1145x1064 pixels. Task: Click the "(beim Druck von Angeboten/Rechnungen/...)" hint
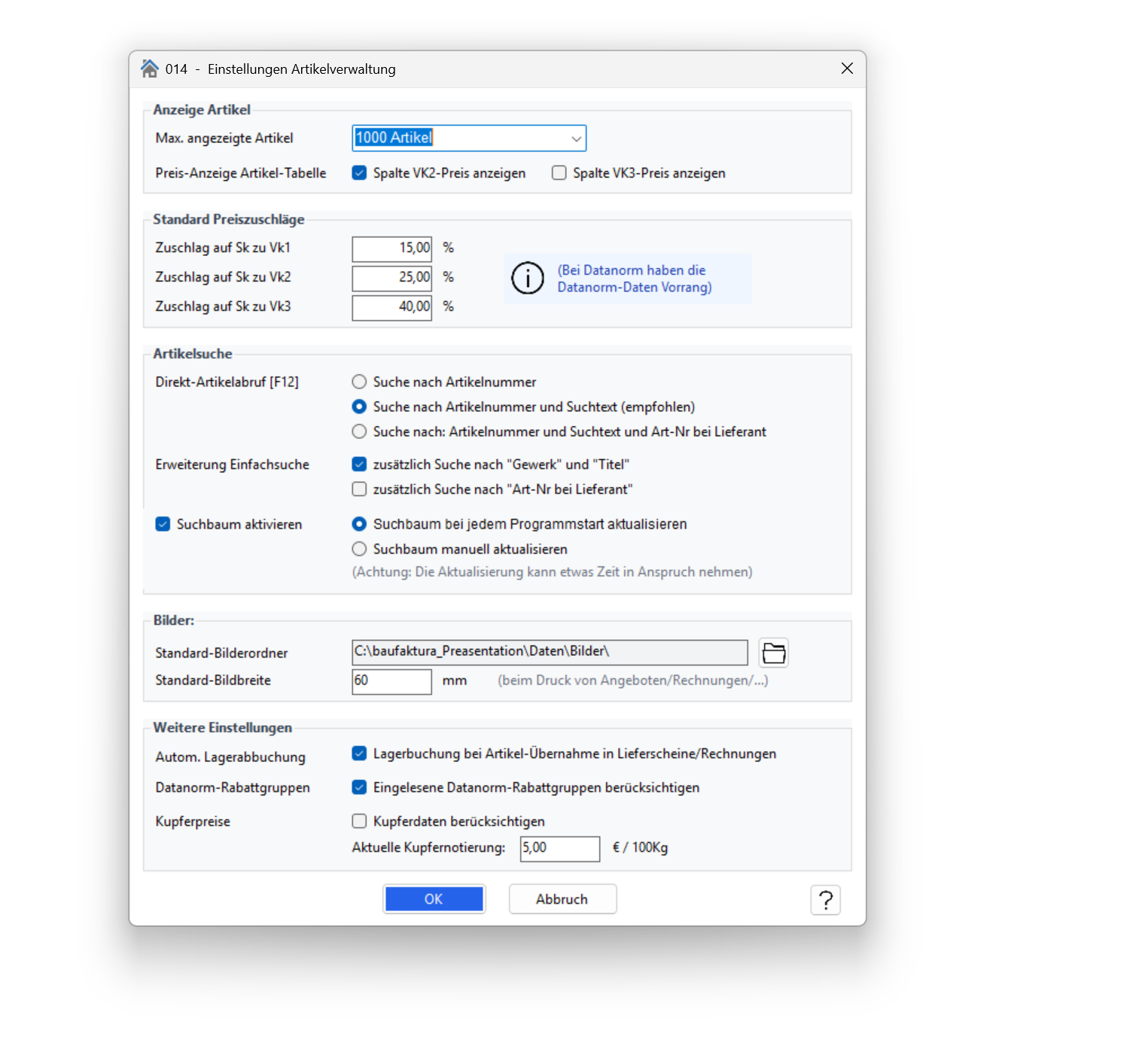coord(633,681)
